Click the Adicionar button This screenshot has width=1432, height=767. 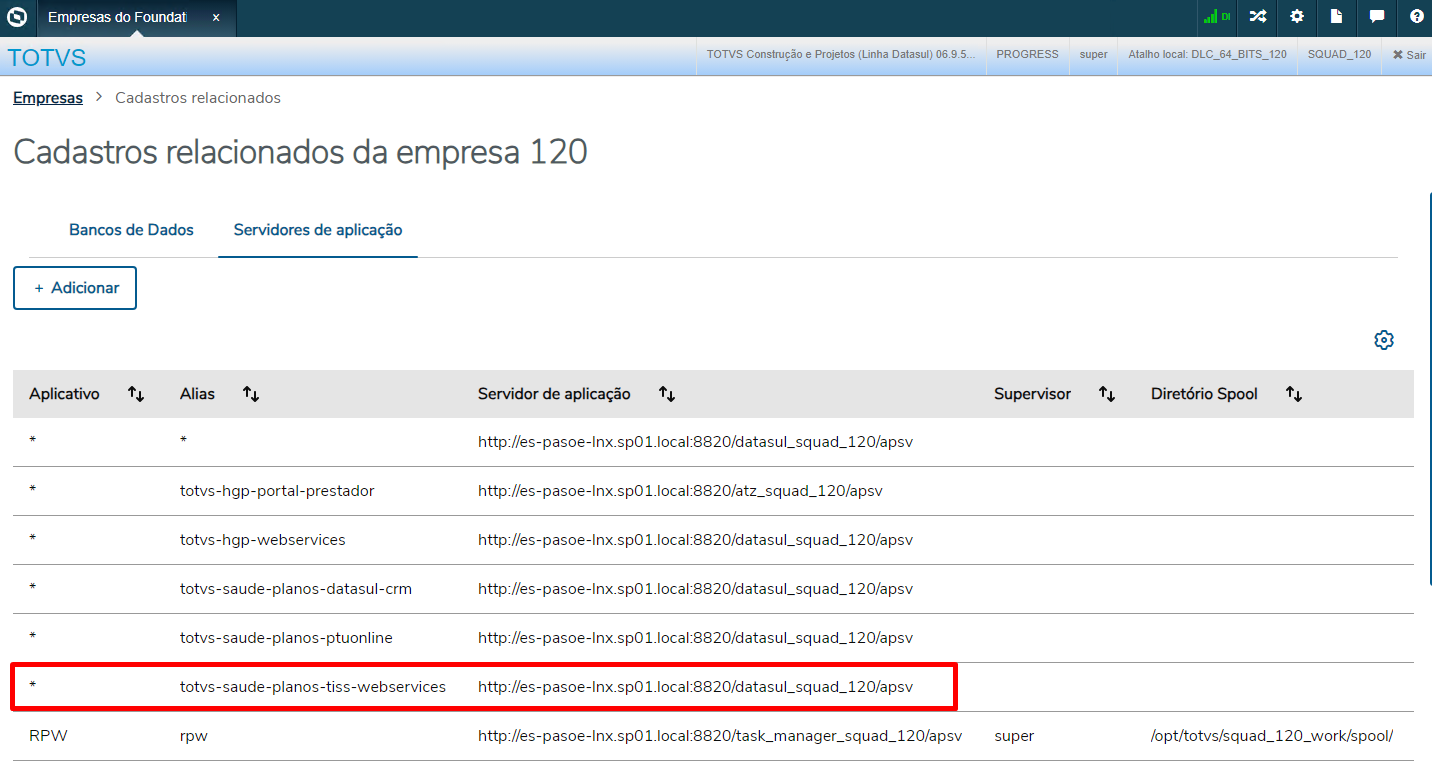coord(75,288)
